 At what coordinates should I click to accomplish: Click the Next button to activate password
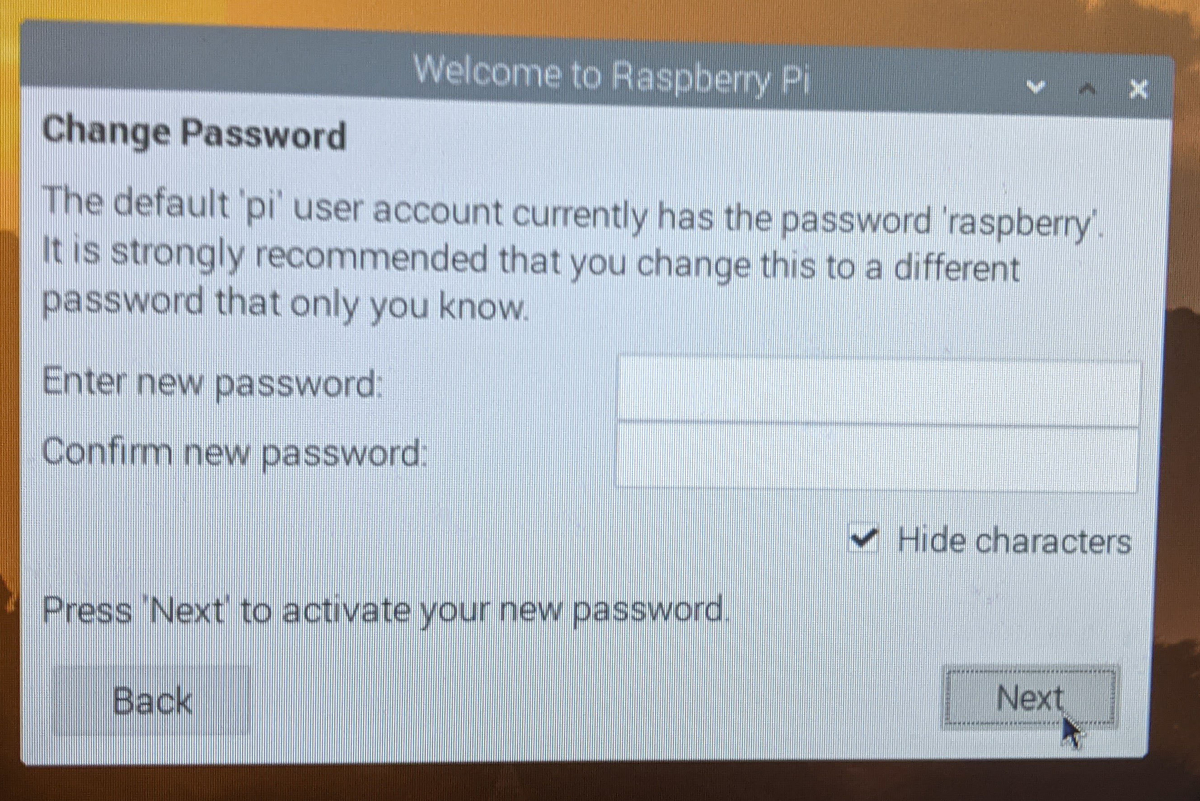pyautogui.click(x=1030, y=698)
